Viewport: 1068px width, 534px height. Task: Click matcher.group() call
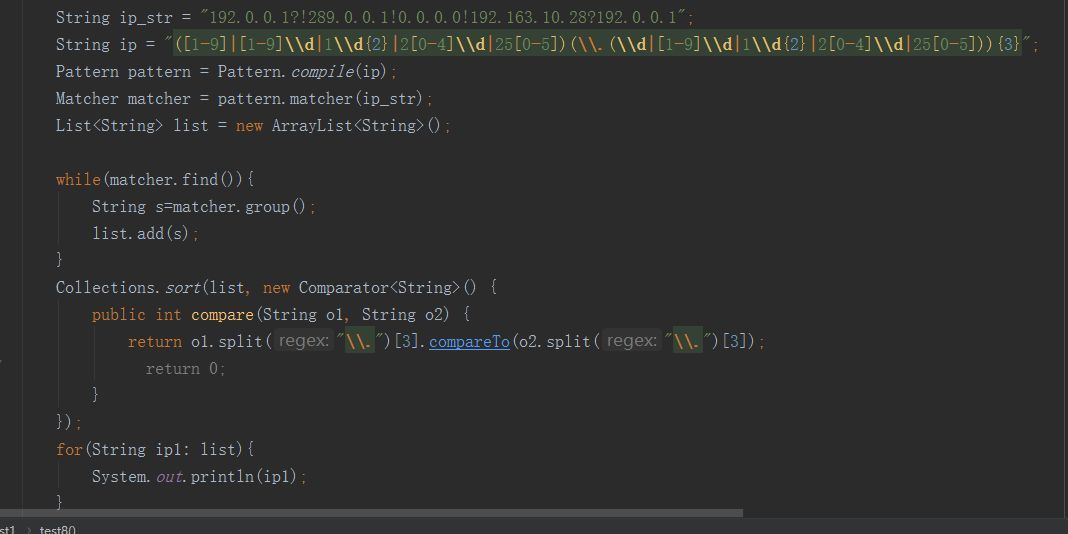click(x=240, y=206)
